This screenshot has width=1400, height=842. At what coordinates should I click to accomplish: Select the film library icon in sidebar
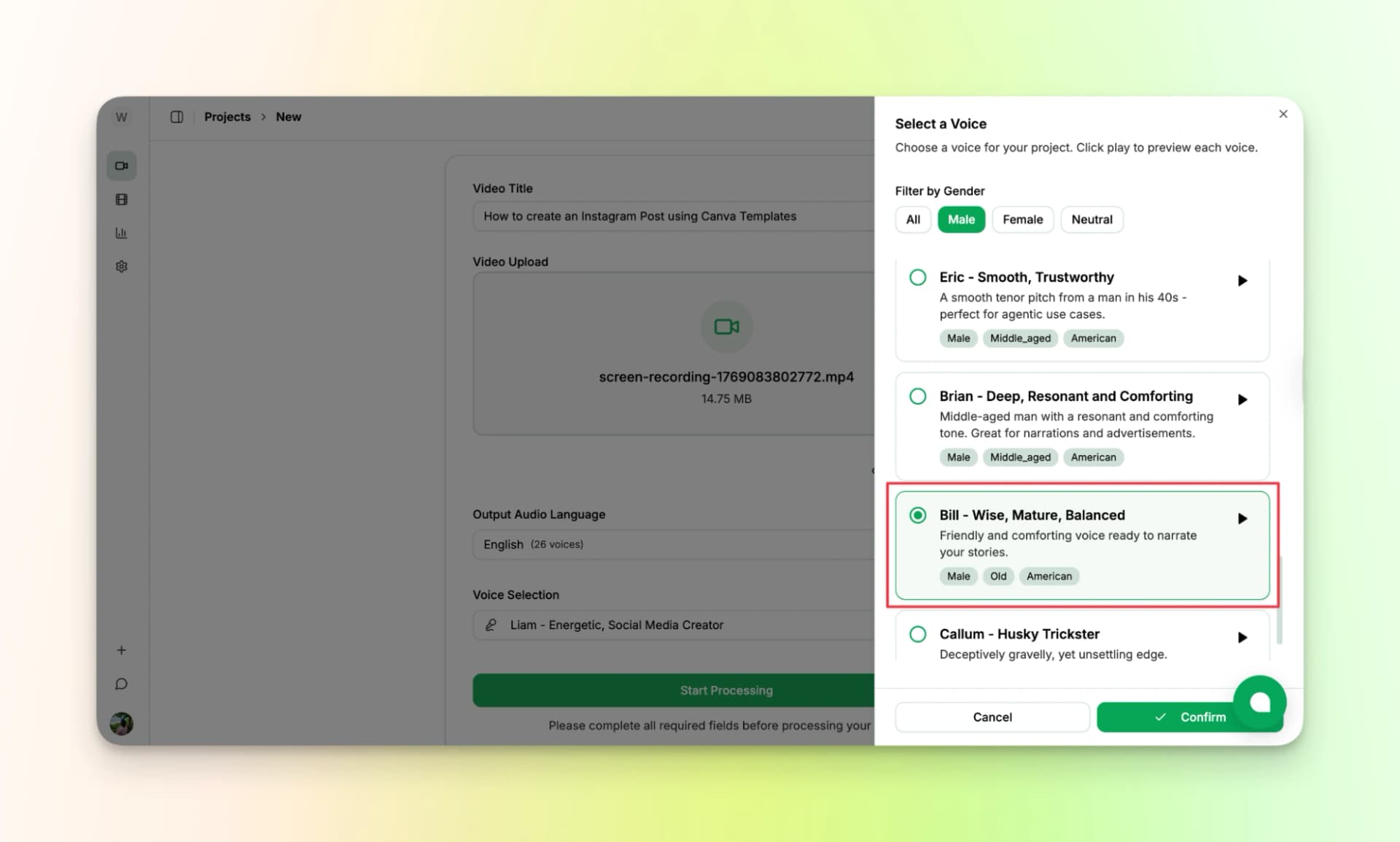pos(121,199)
